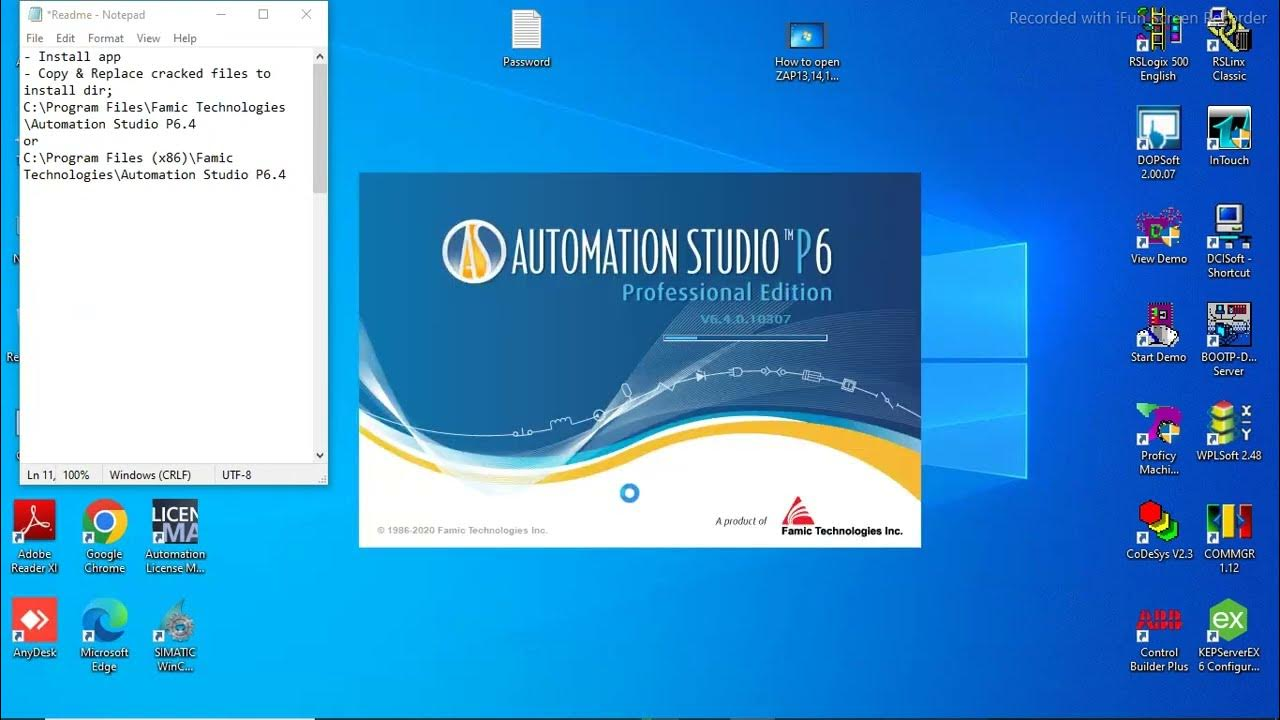Launch Google Chrome from desktop

tap(104, 537)
